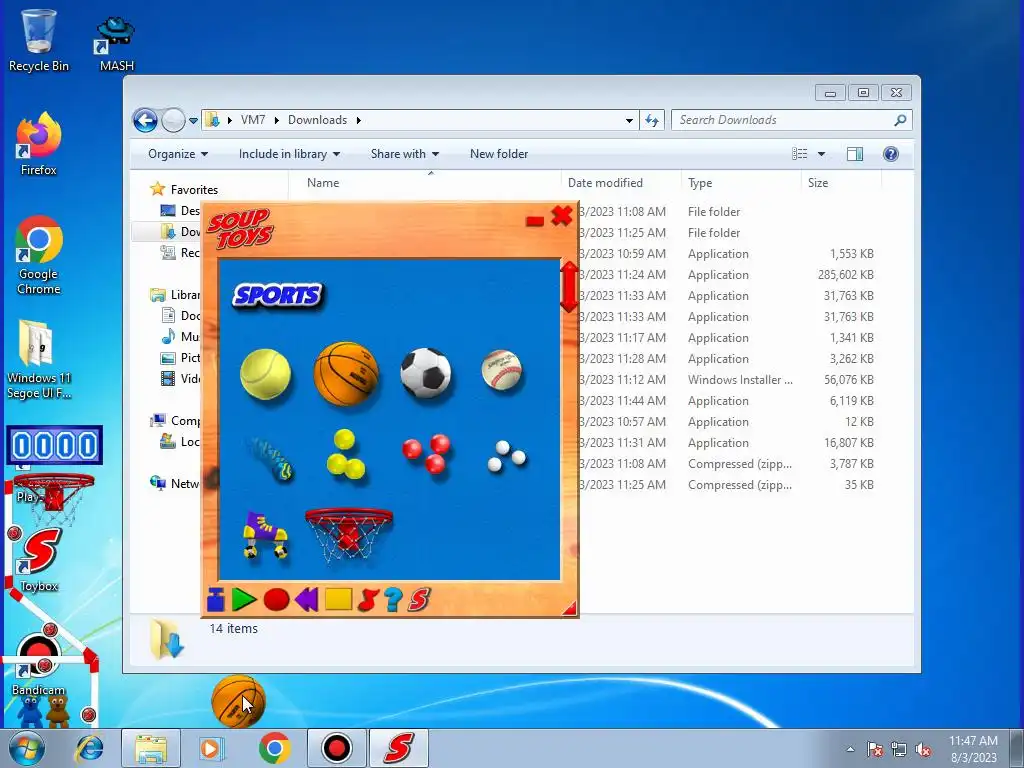Open the Firefox desktop shortcut
The width and height of the screenshot is (1024, 768).
pos(39,144)
